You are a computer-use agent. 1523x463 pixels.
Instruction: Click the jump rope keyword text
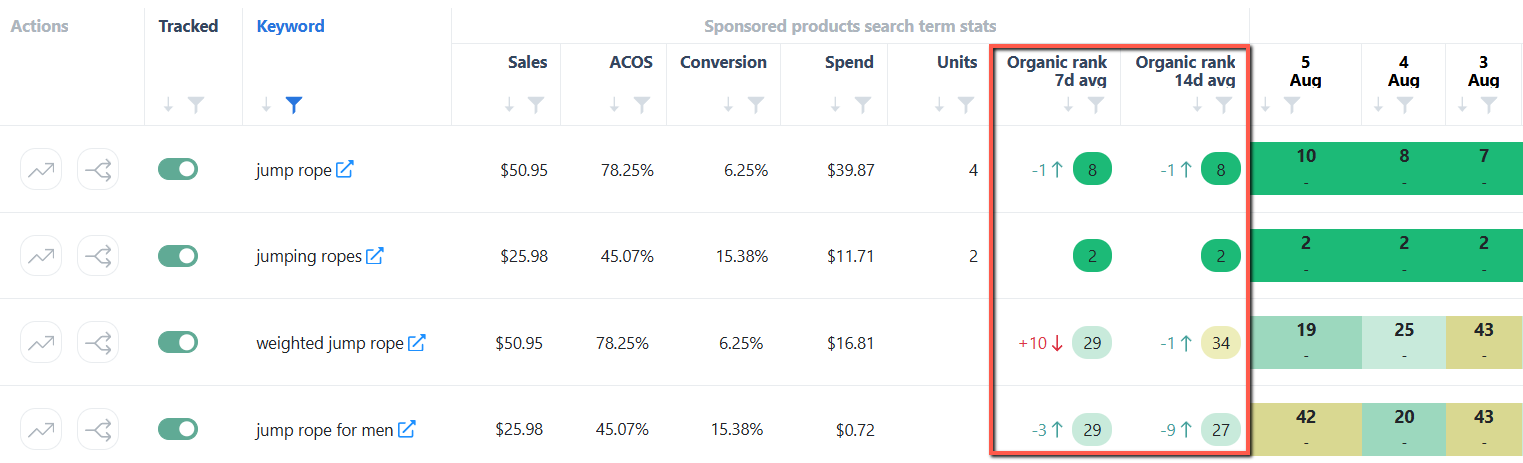point(293,170)
